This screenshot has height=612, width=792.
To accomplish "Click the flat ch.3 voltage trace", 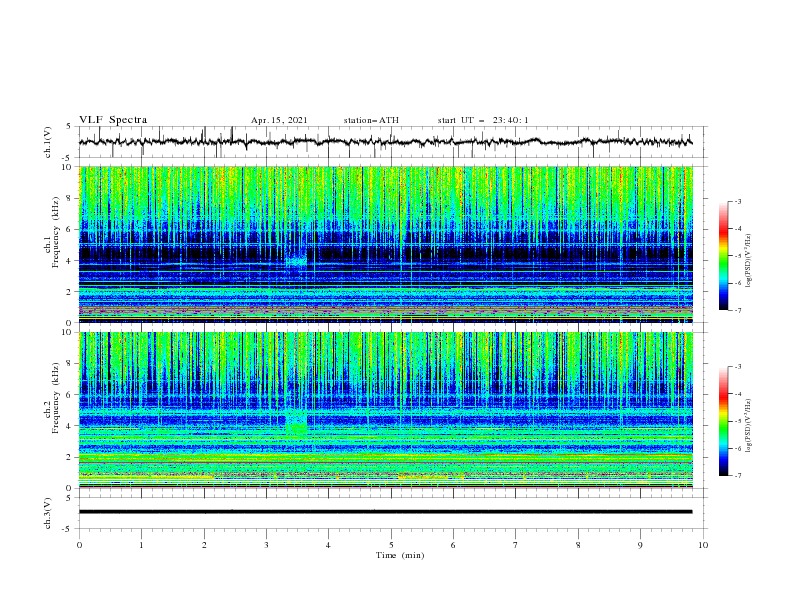I will (x=385, y=512).
